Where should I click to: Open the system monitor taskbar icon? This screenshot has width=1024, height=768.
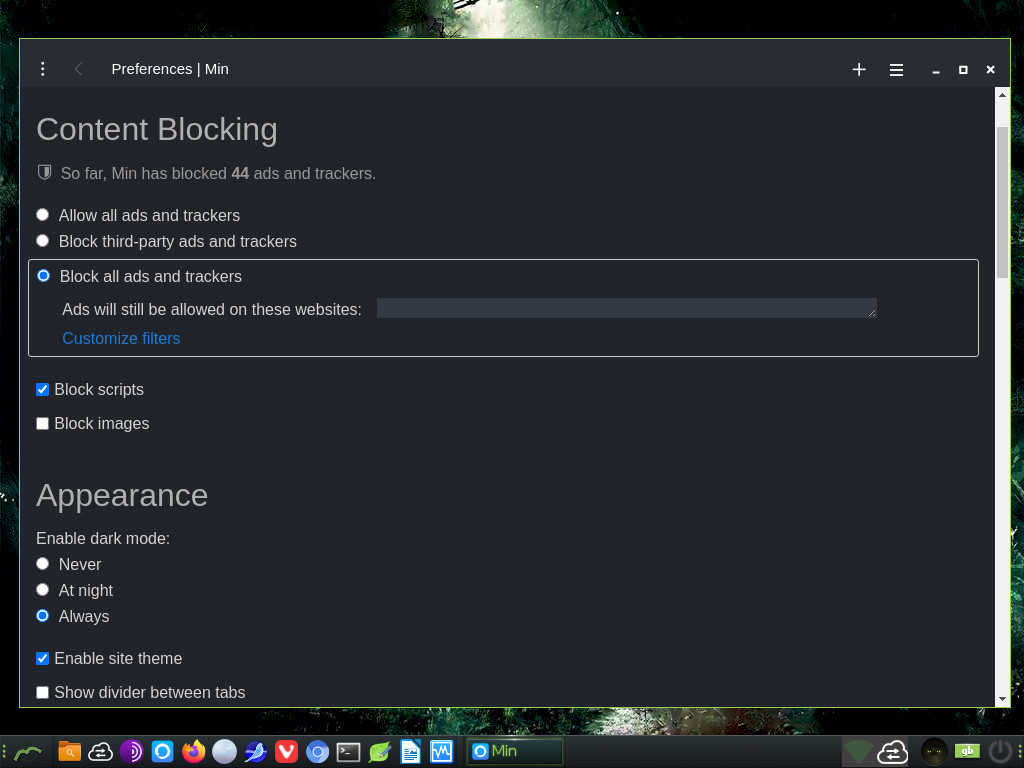(441, 752)
